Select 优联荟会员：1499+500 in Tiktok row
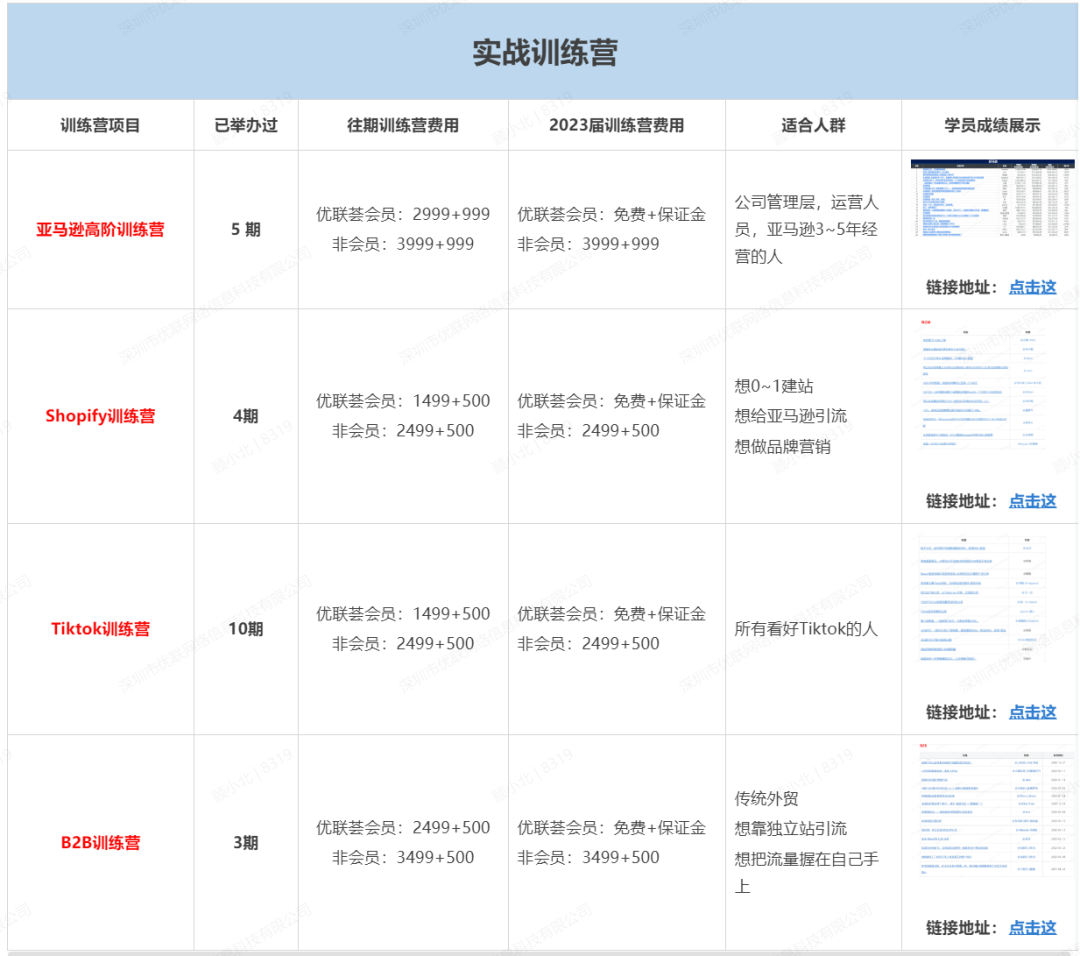 [x=403, y=614]
